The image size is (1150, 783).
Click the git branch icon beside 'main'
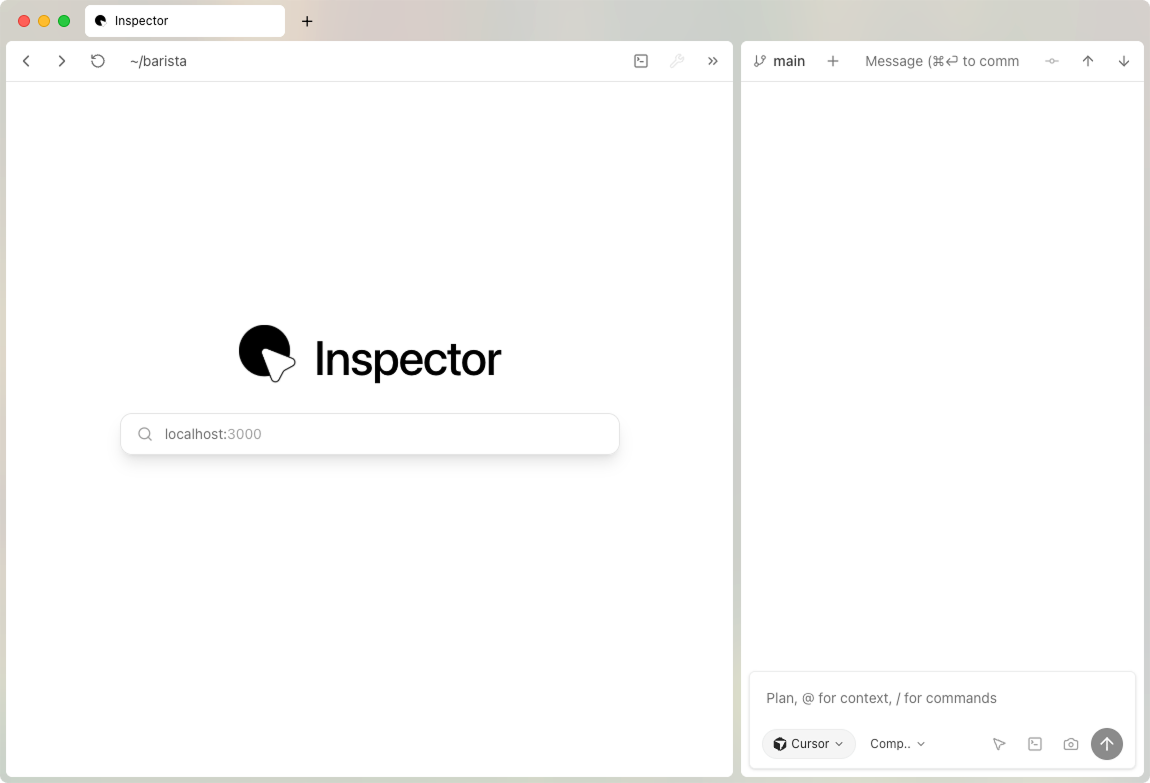tap(760, 61)
